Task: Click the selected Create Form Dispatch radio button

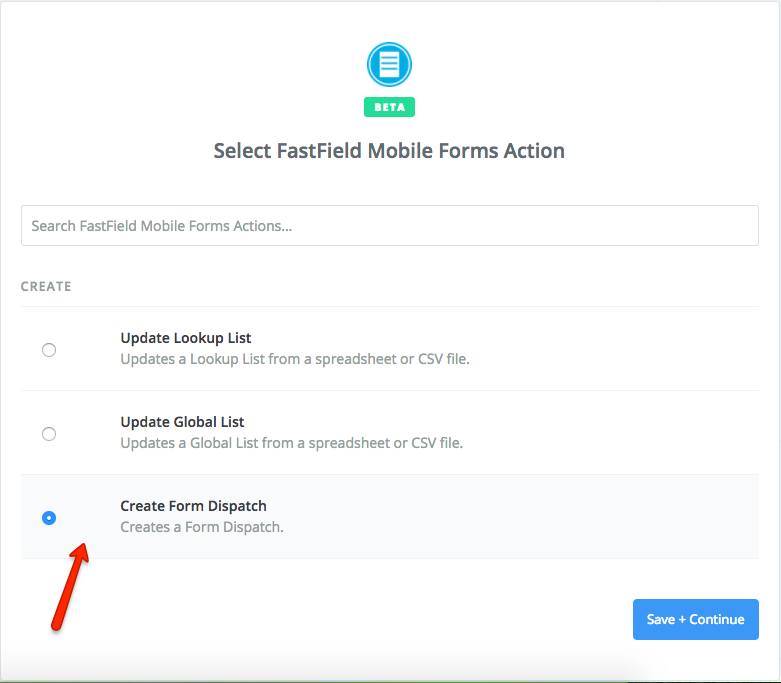Action: (x=49, y=518)
